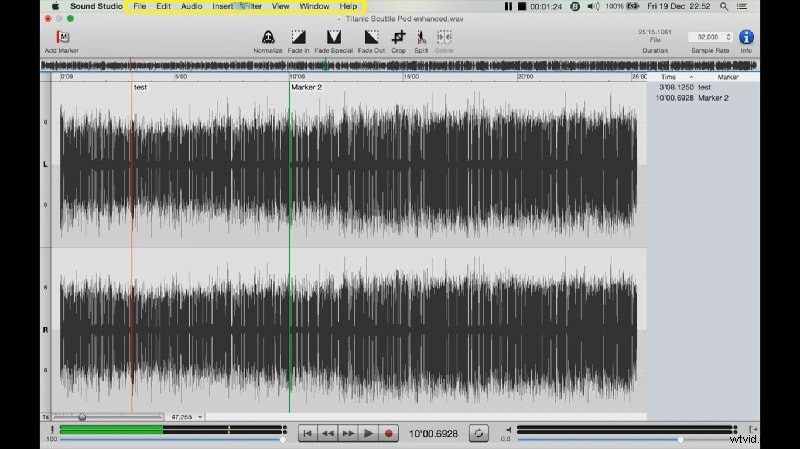Click the input level slider knob
The image size is (800, 449).
click(283, 439)
